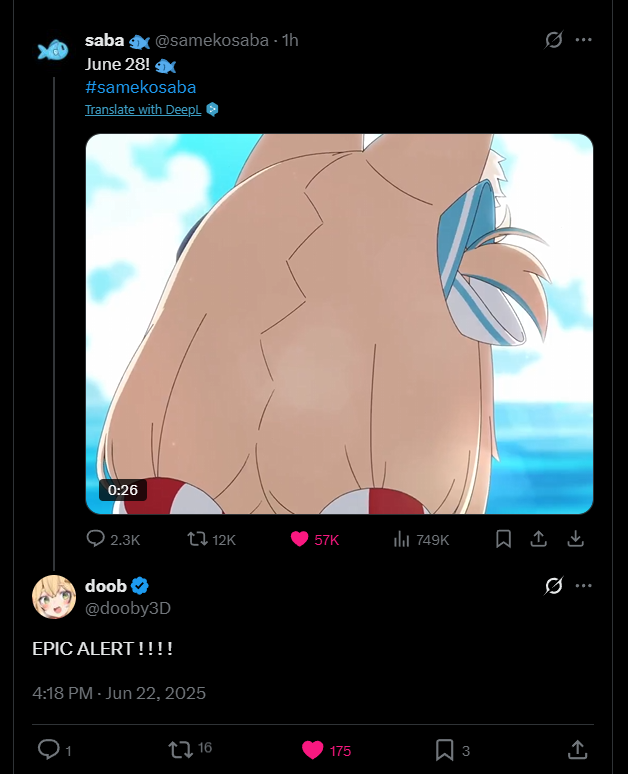View analytics for 749K views
Image resolution: width=628 pixels, height=774 pixels.
402,539
